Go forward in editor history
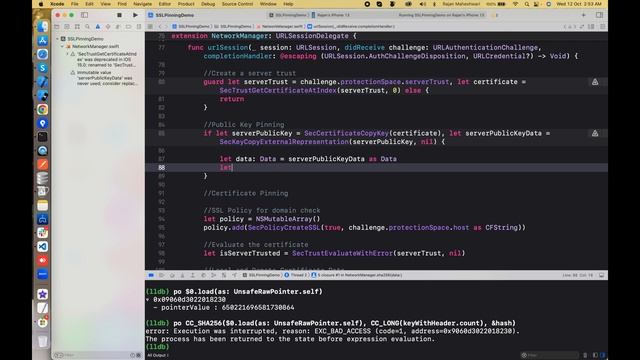 point(167,27)
